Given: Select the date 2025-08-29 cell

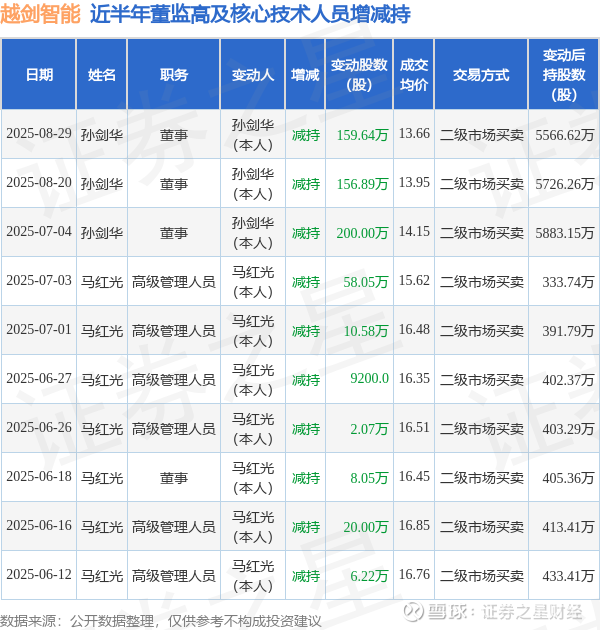Looking at the screenshot, I should click(39, 133).
